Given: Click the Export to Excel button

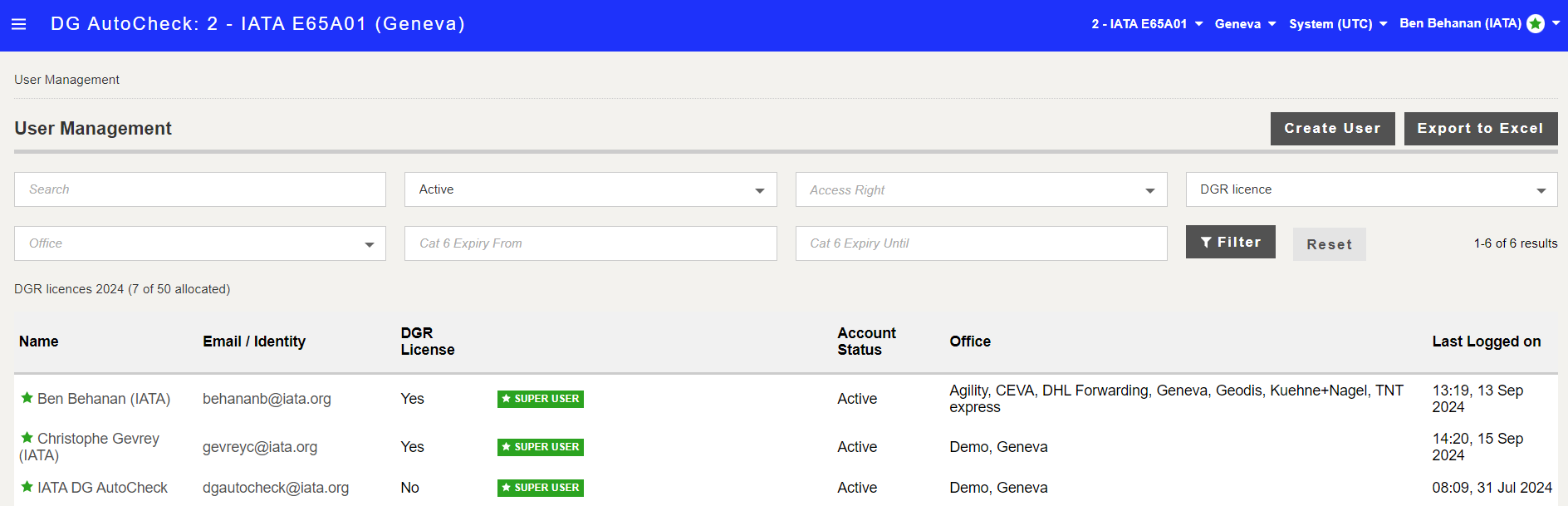Looking at the screenshot, I should click(x=1481, y=129).
